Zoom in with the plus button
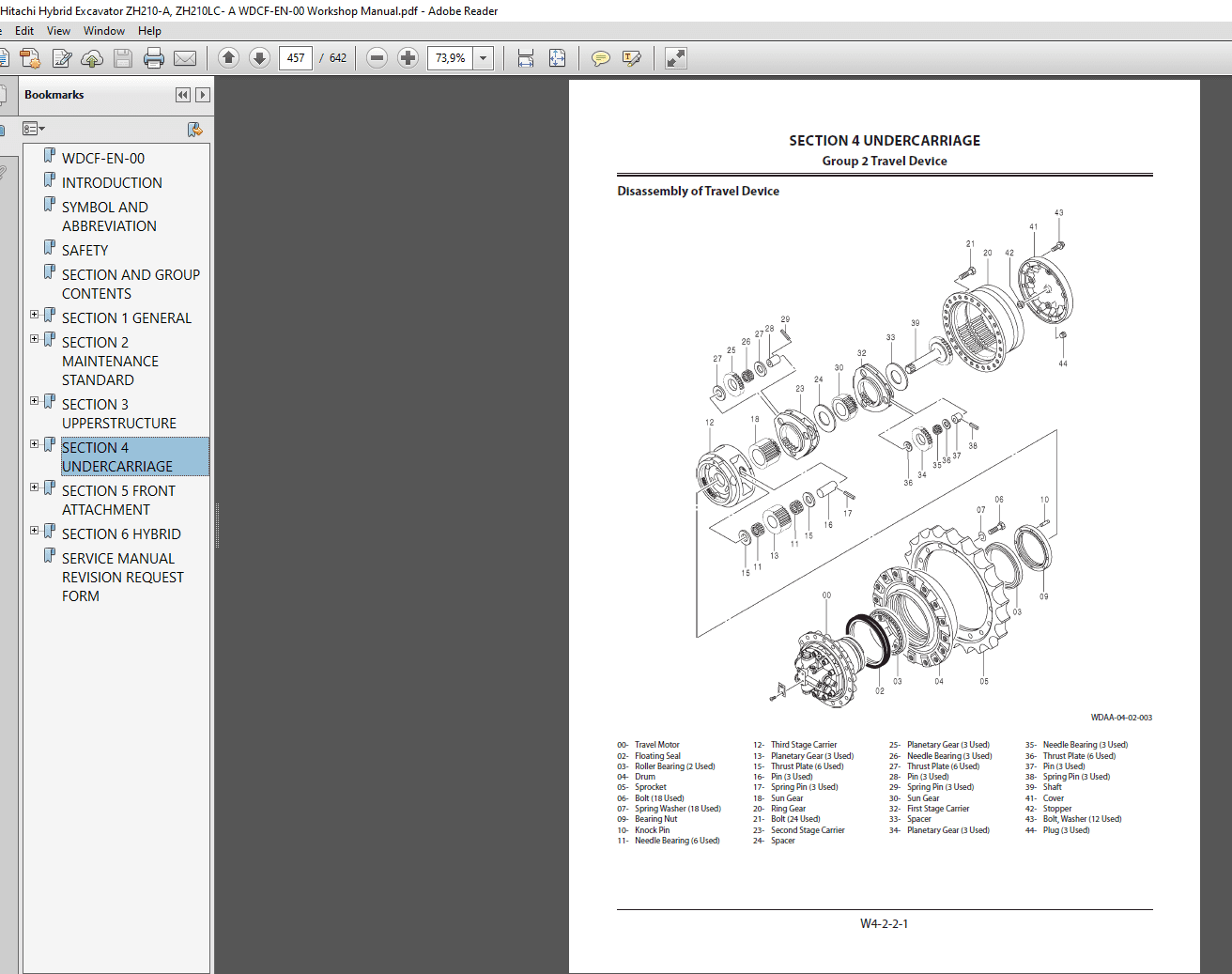The width and height of the screenshot is (1232, 974). (x=408, y=58)
